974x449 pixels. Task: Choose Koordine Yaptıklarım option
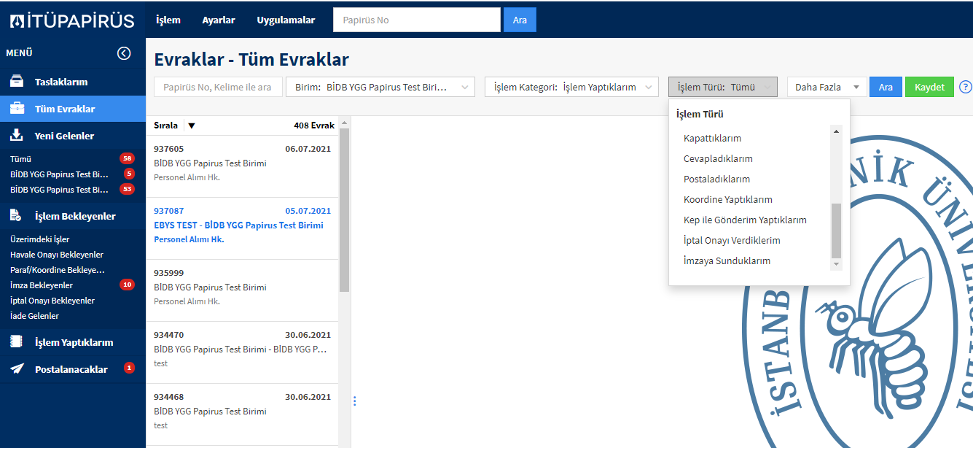(x=727, y=199)
